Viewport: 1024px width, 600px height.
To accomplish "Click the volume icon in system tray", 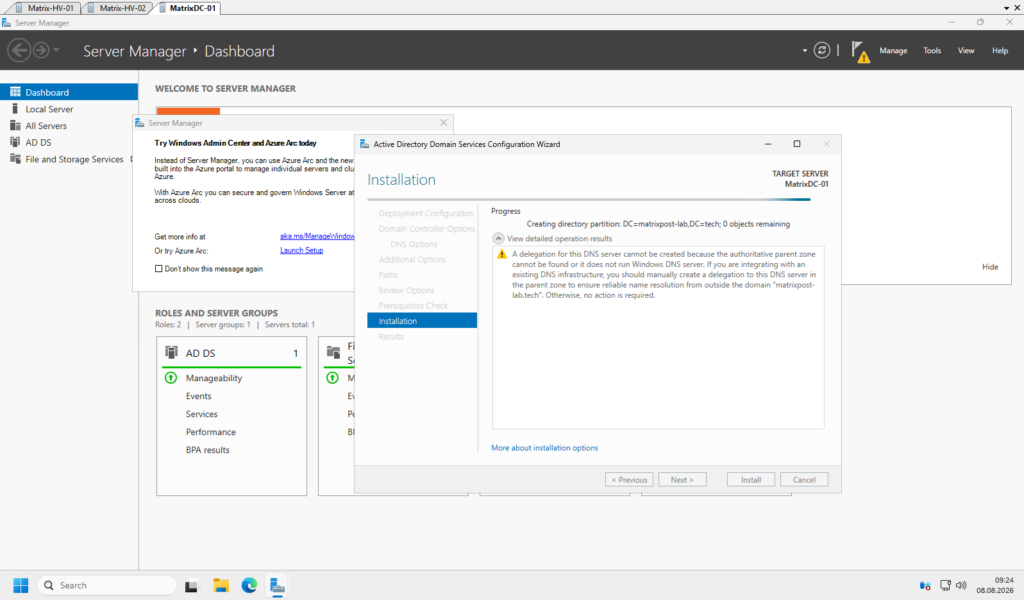I will pos(961,586).
